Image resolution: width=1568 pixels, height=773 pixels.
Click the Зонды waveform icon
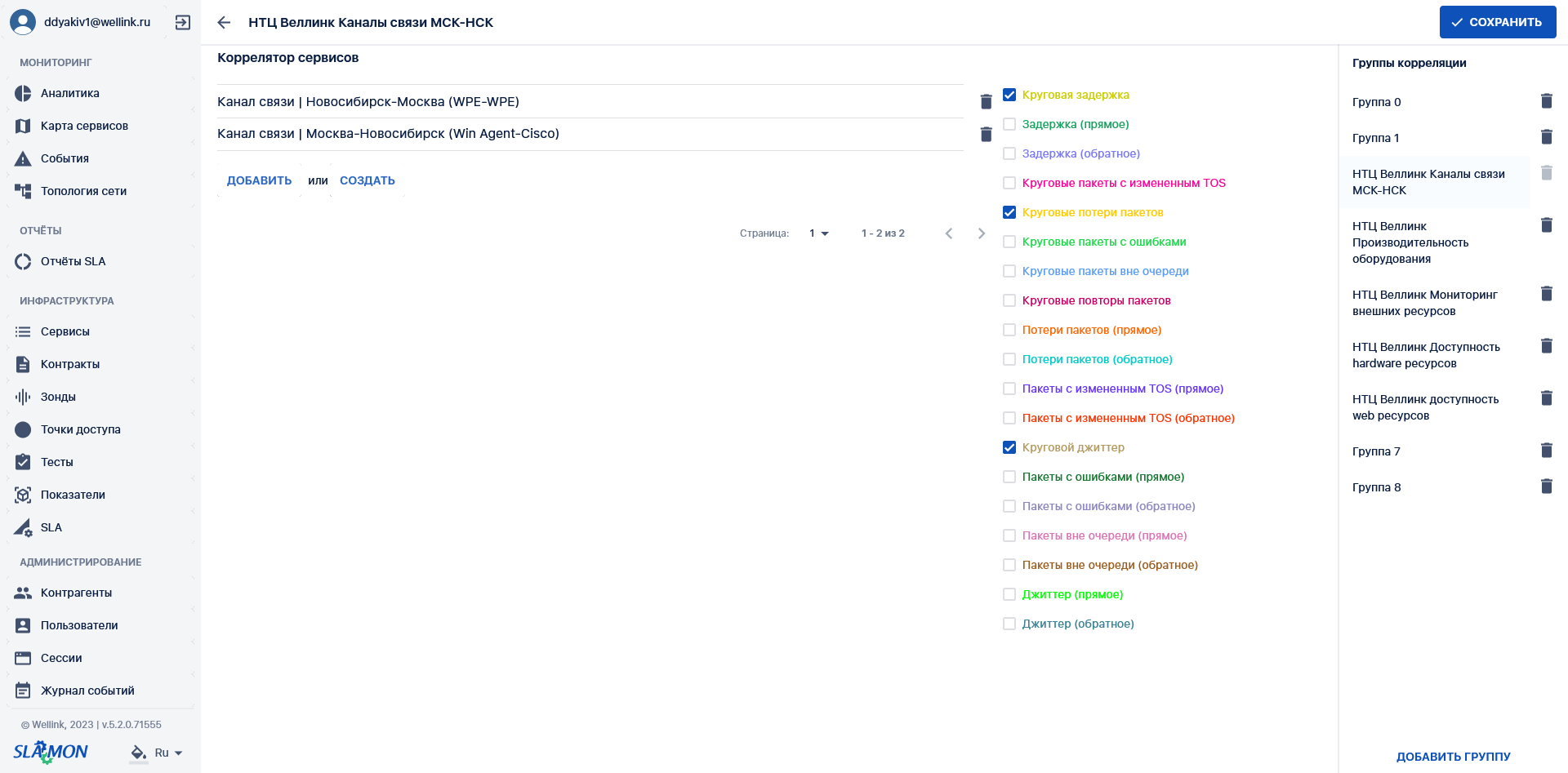point(23,397)
